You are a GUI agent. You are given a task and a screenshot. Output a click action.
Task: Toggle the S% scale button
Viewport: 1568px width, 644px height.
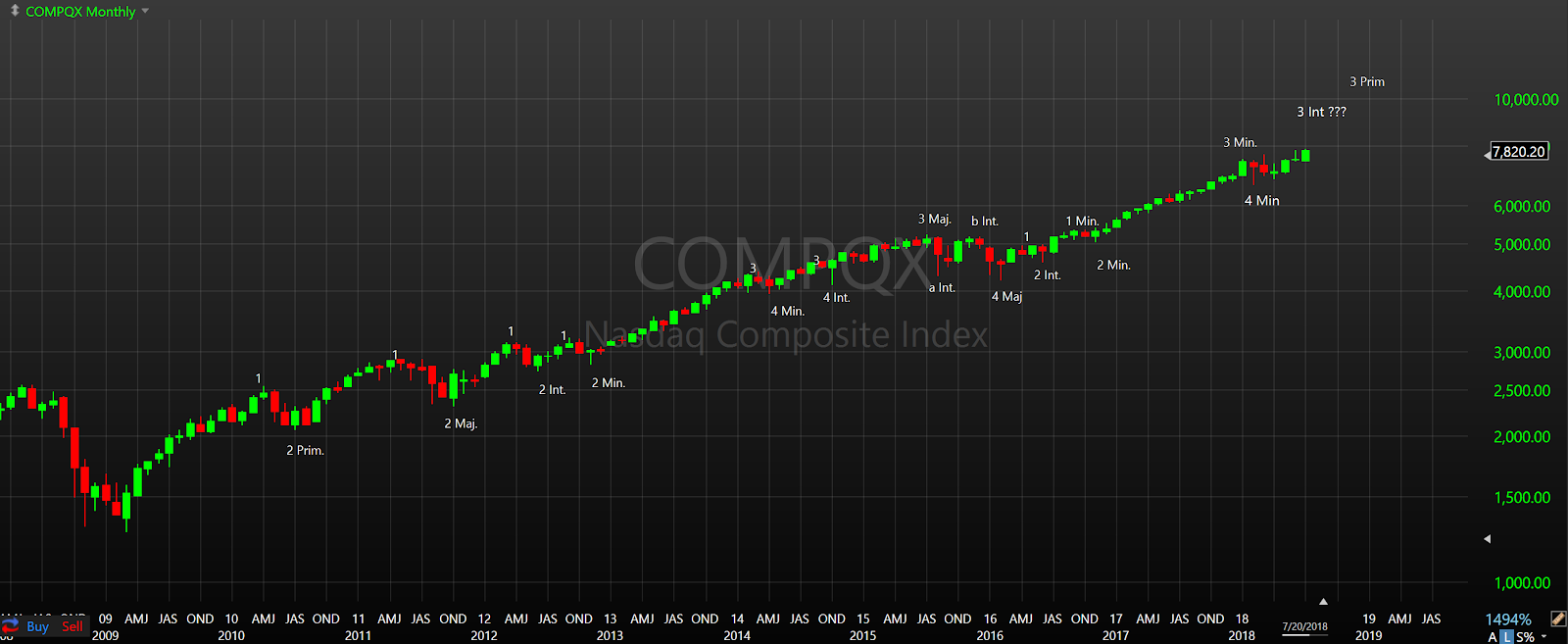1525,637
